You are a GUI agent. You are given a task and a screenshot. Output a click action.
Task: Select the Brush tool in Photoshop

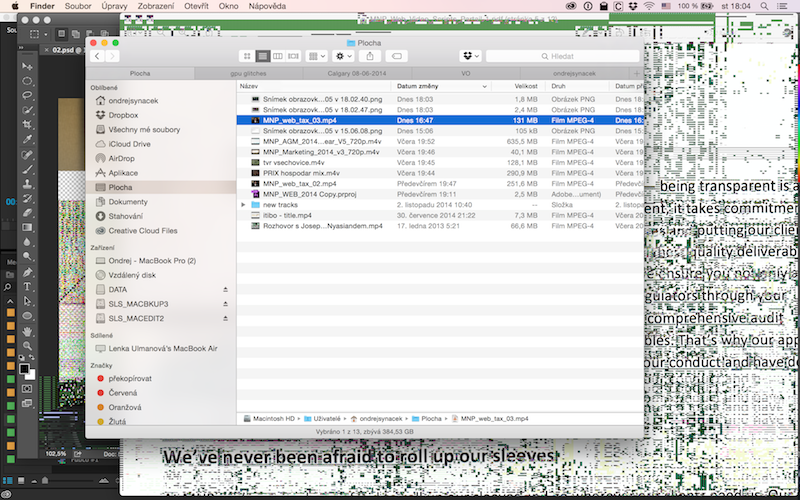coord(27,169)
